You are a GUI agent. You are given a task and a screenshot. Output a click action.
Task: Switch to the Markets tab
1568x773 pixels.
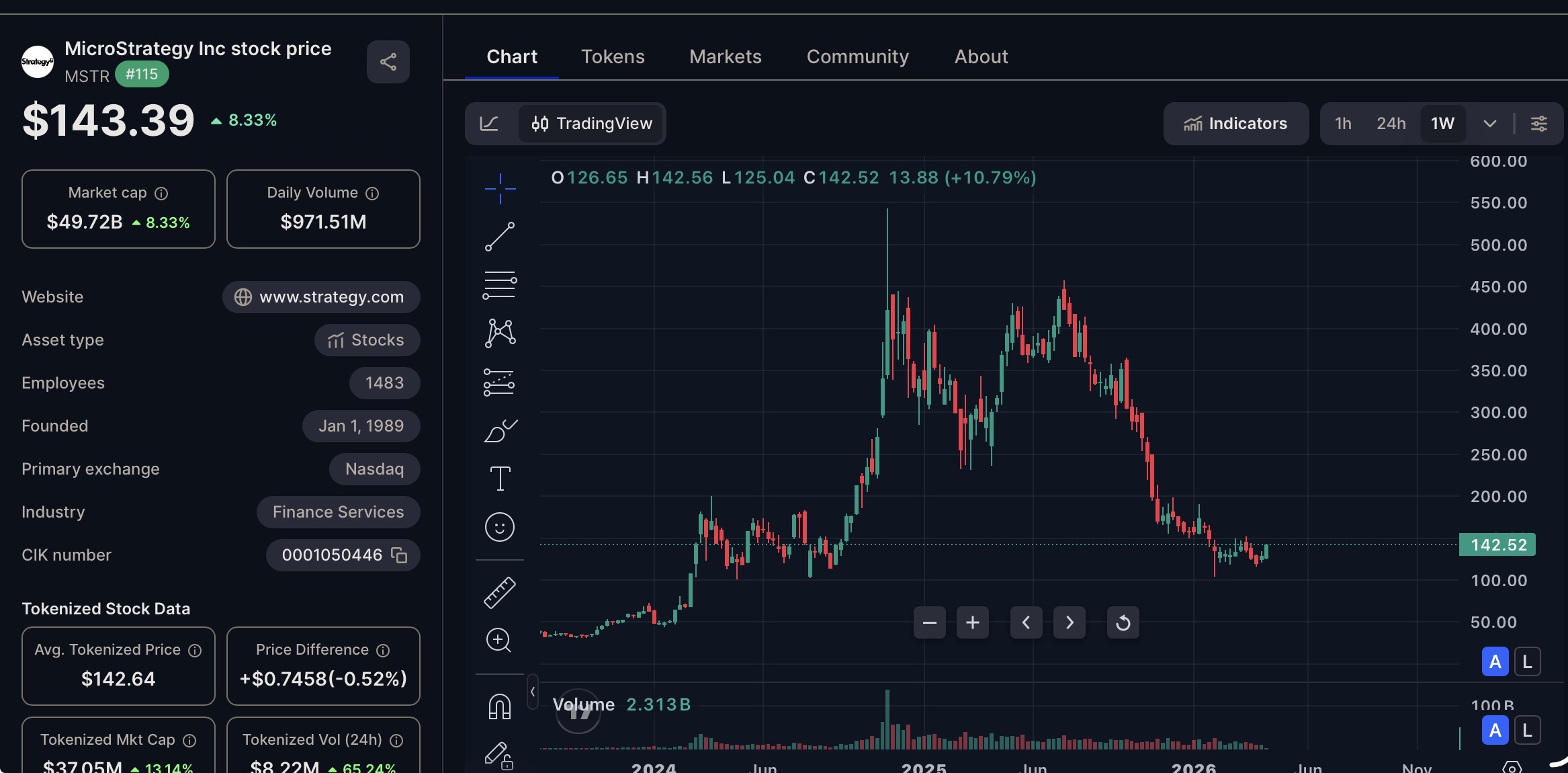click(x=725, y=56)
